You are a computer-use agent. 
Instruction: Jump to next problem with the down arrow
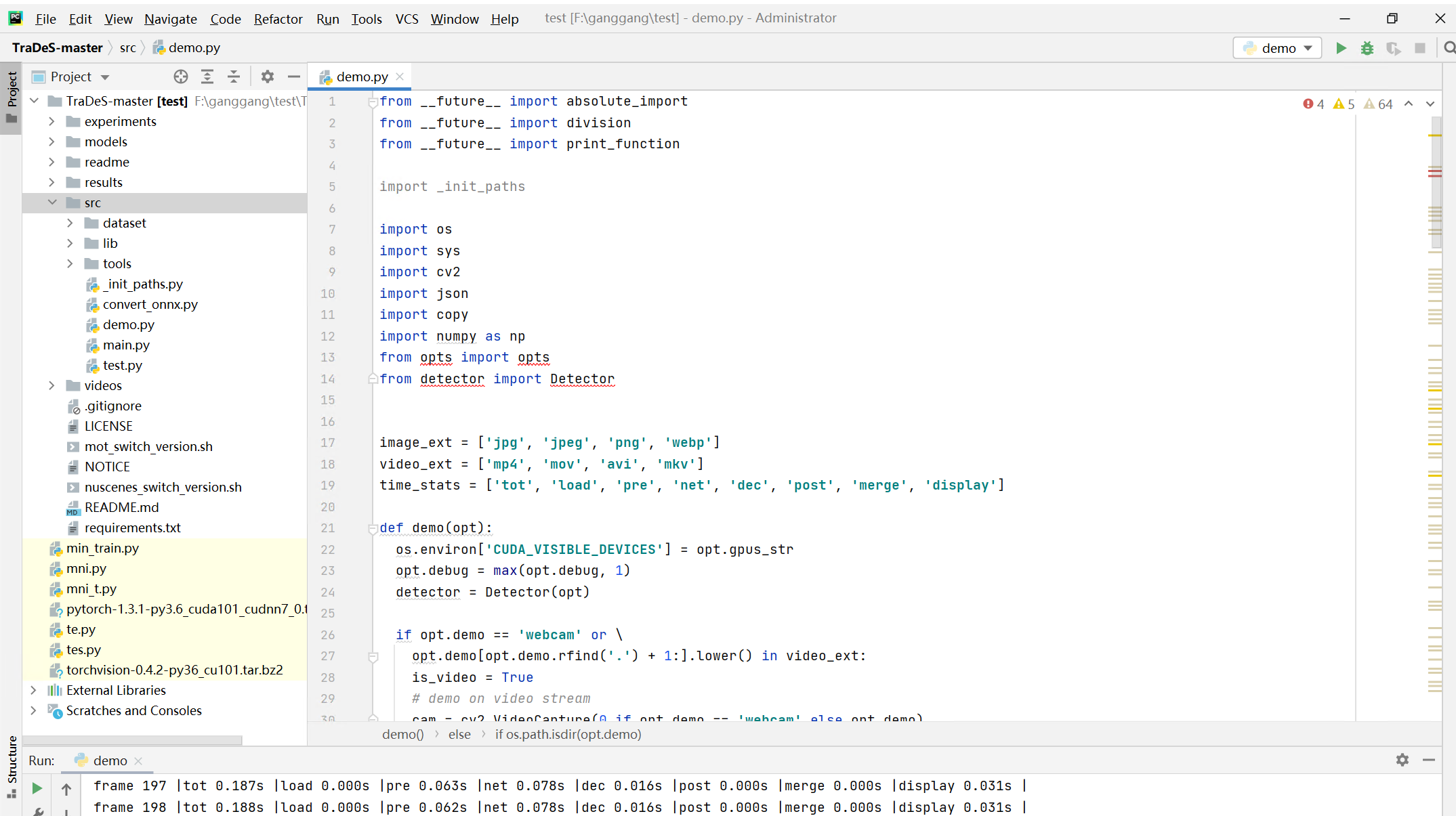(1430, 104)
